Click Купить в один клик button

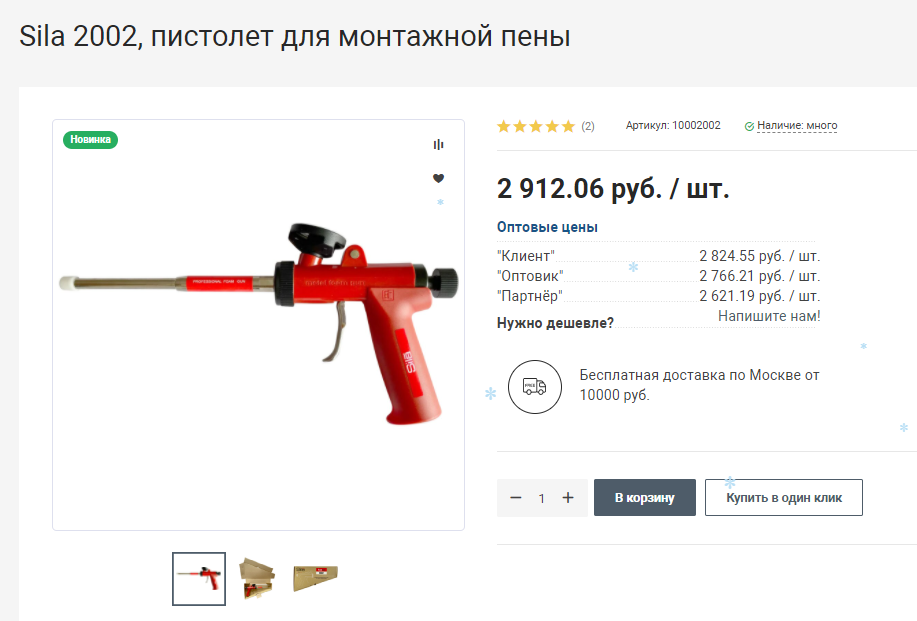[784, 498]
